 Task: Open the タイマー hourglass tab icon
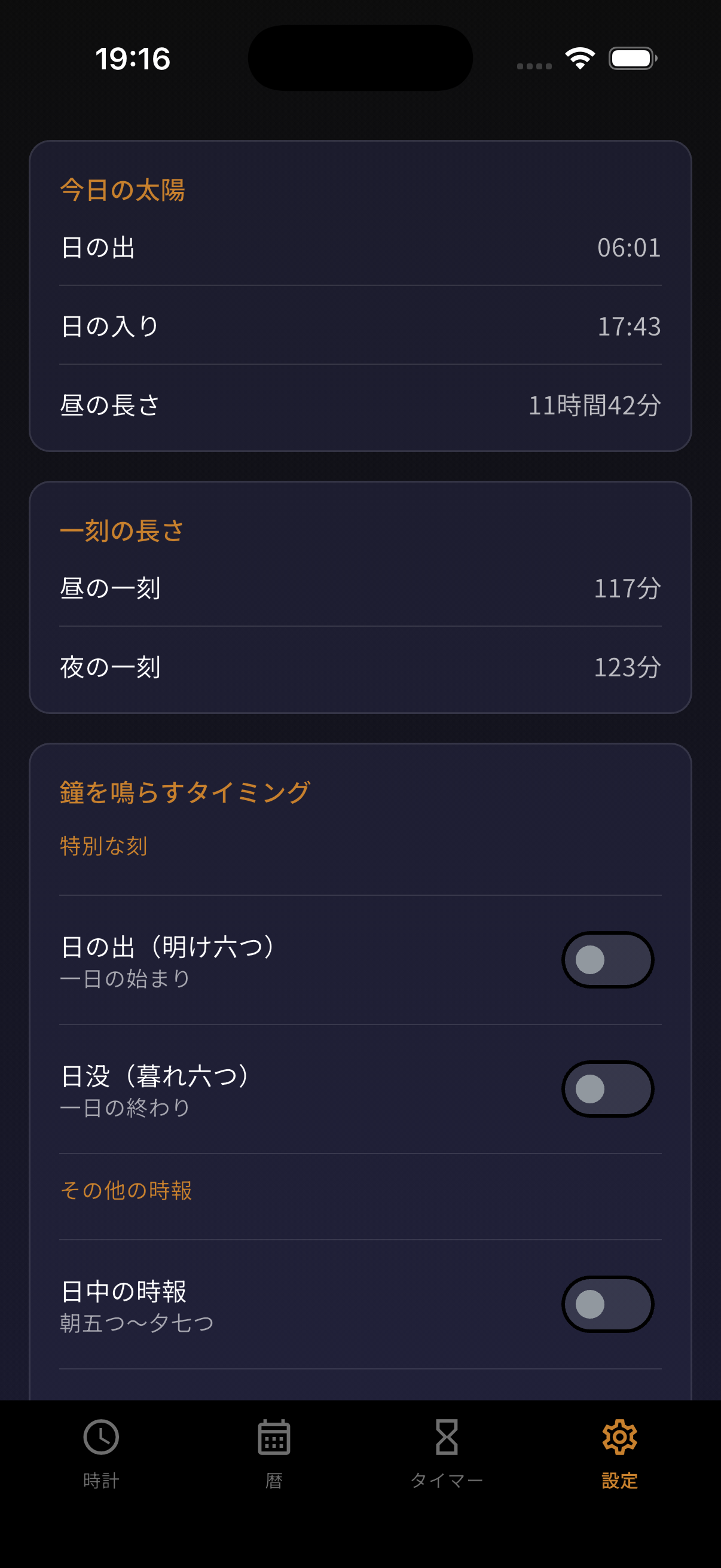tap(447, 1438)
